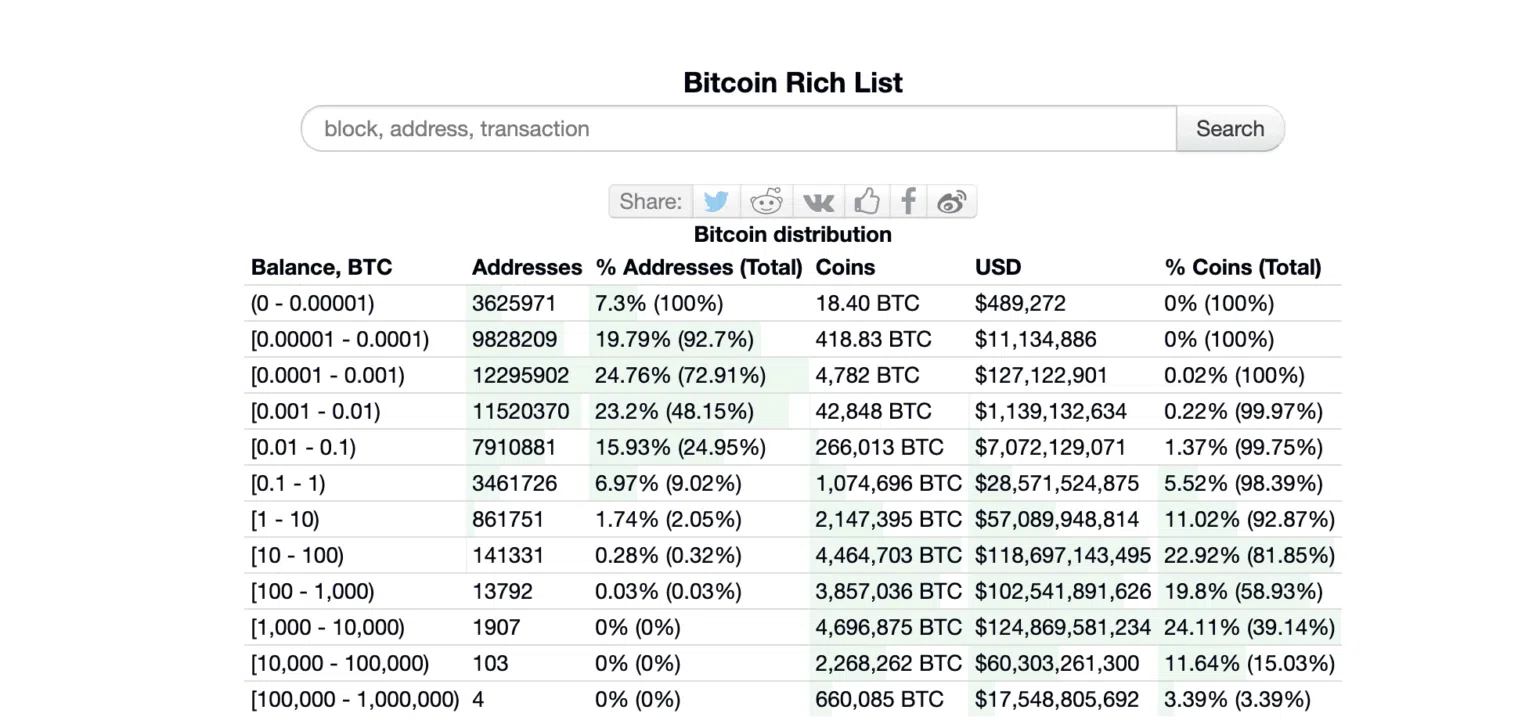The image size is (1536, 717).
Task: Click the 15.93% (24.95%) cell
Action: 680,447
